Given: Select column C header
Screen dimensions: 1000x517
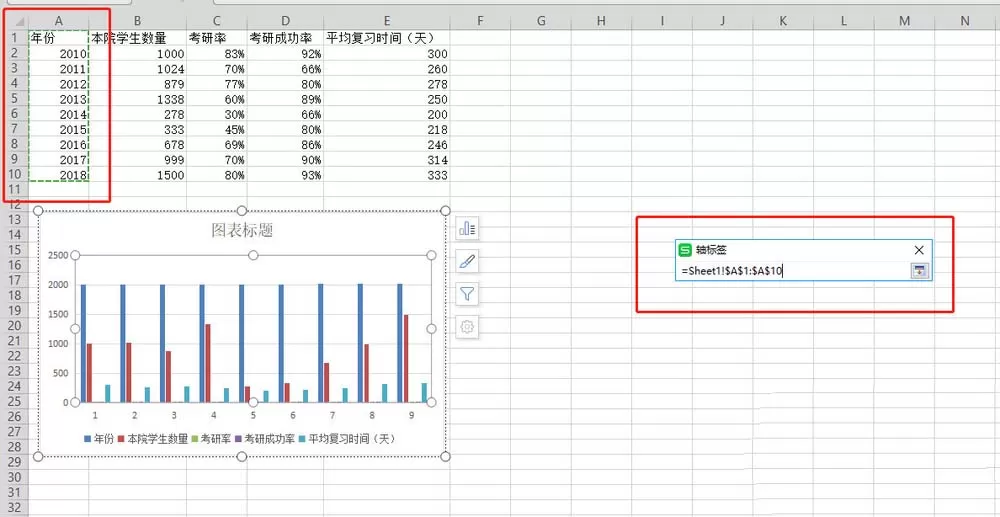Looking at the screenshot, I should [217, 22].
